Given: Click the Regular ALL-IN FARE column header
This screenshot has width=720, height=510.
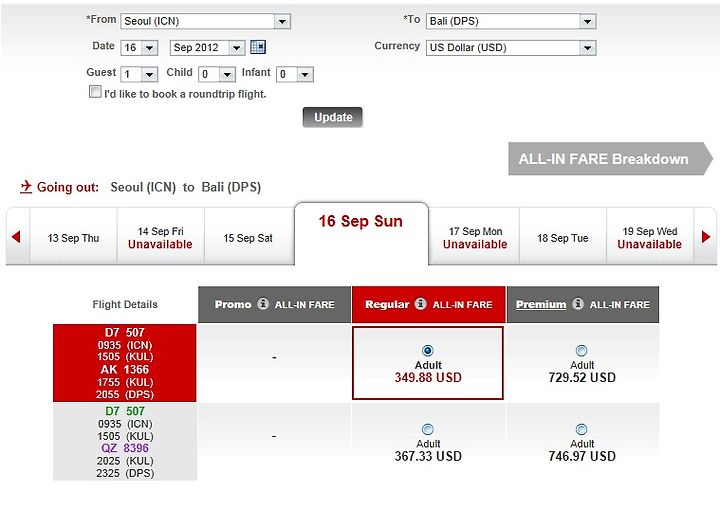Looking at the screenshot, I should pyautogui.click(x=428, y=304).
